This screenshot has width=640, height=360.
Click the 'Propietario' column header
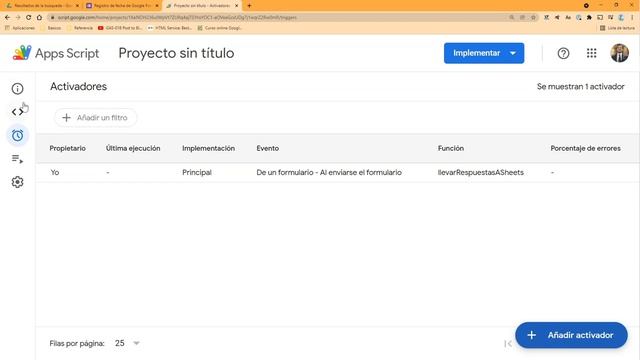(67, 148)
